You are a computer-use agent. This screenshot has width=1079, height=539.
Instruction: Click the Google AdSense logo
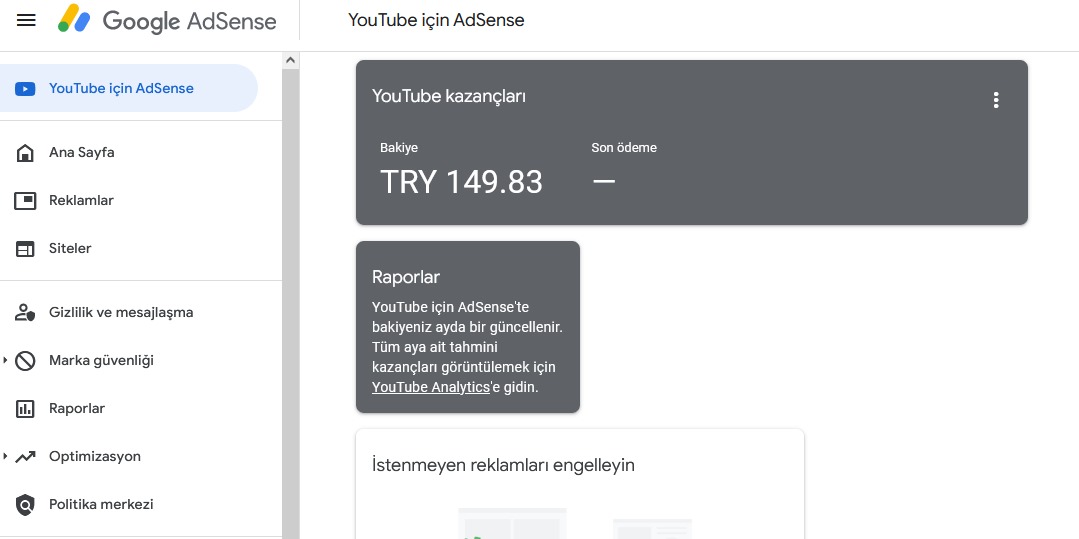167,20
